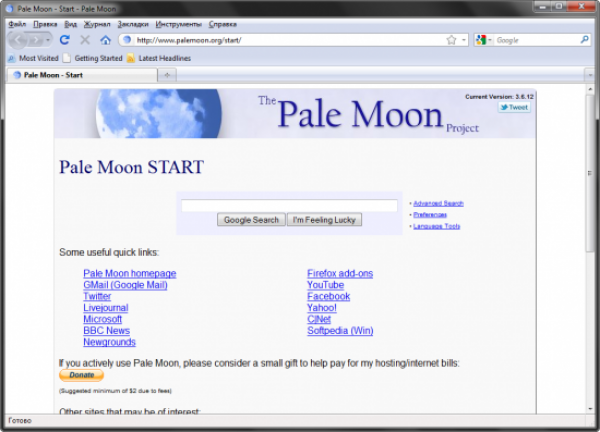The image size is (600, 432).
Task: Click the I'm Feeling Lucky button
Action: coord(324,220)
